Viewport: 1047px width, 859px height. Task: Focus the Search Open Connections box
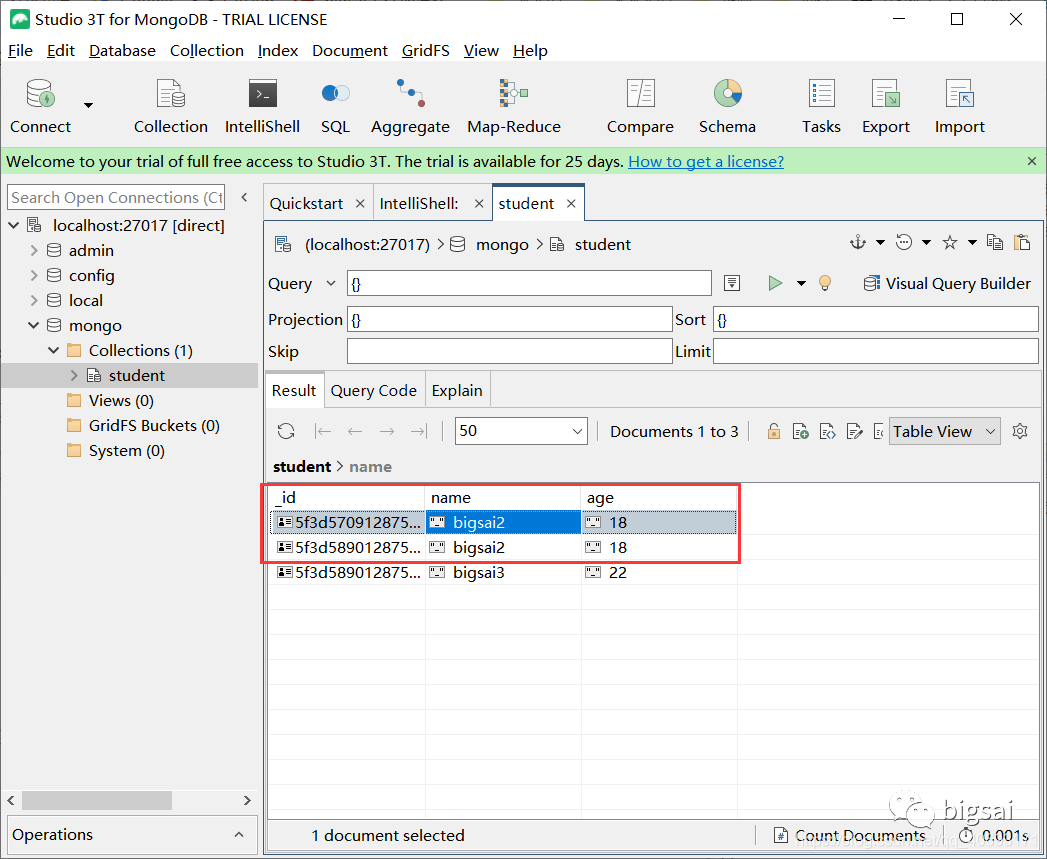116,197
